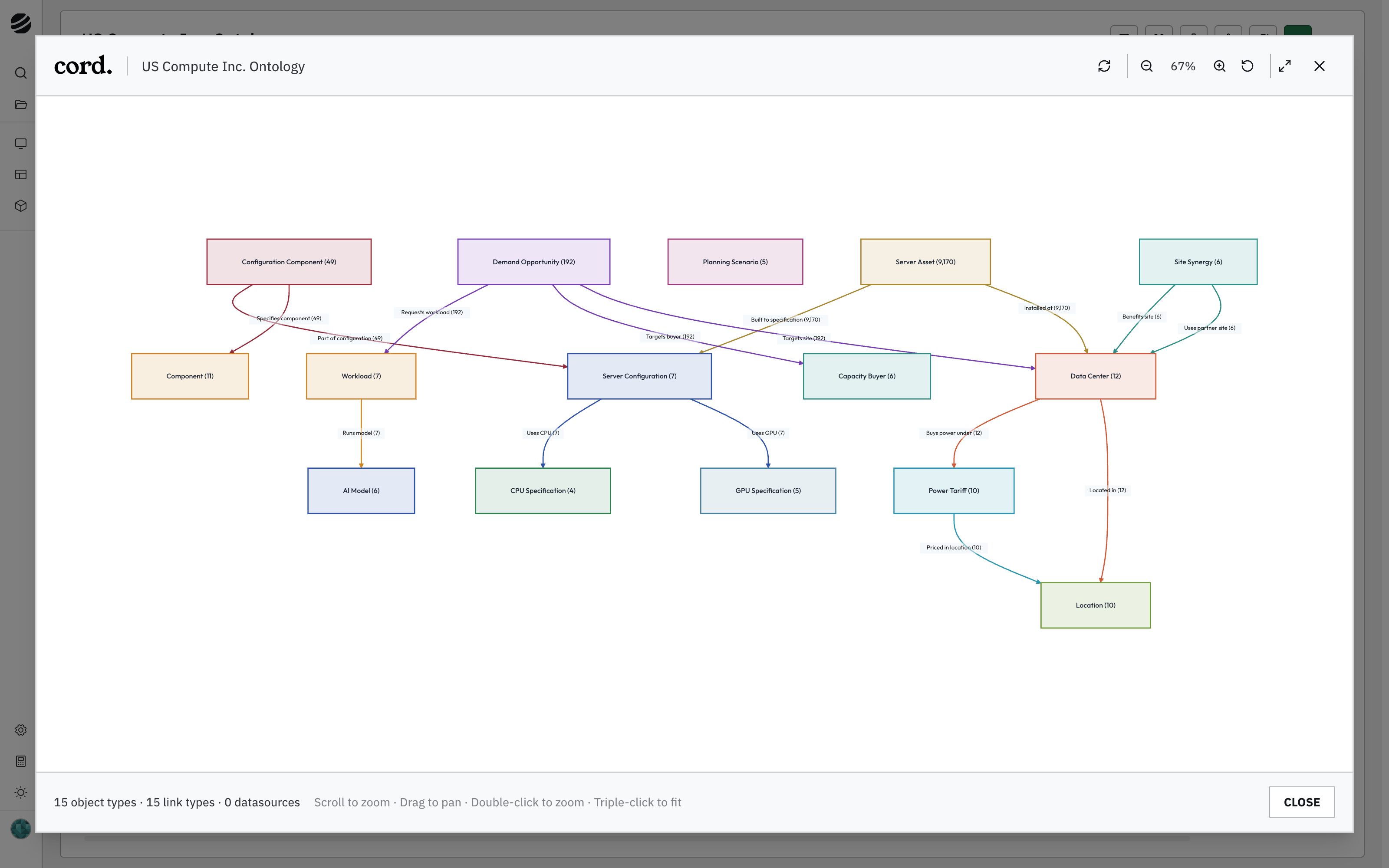Open search in the left sidebar
The width and height of the screenshot is (1389, 868).
[21, 73]
